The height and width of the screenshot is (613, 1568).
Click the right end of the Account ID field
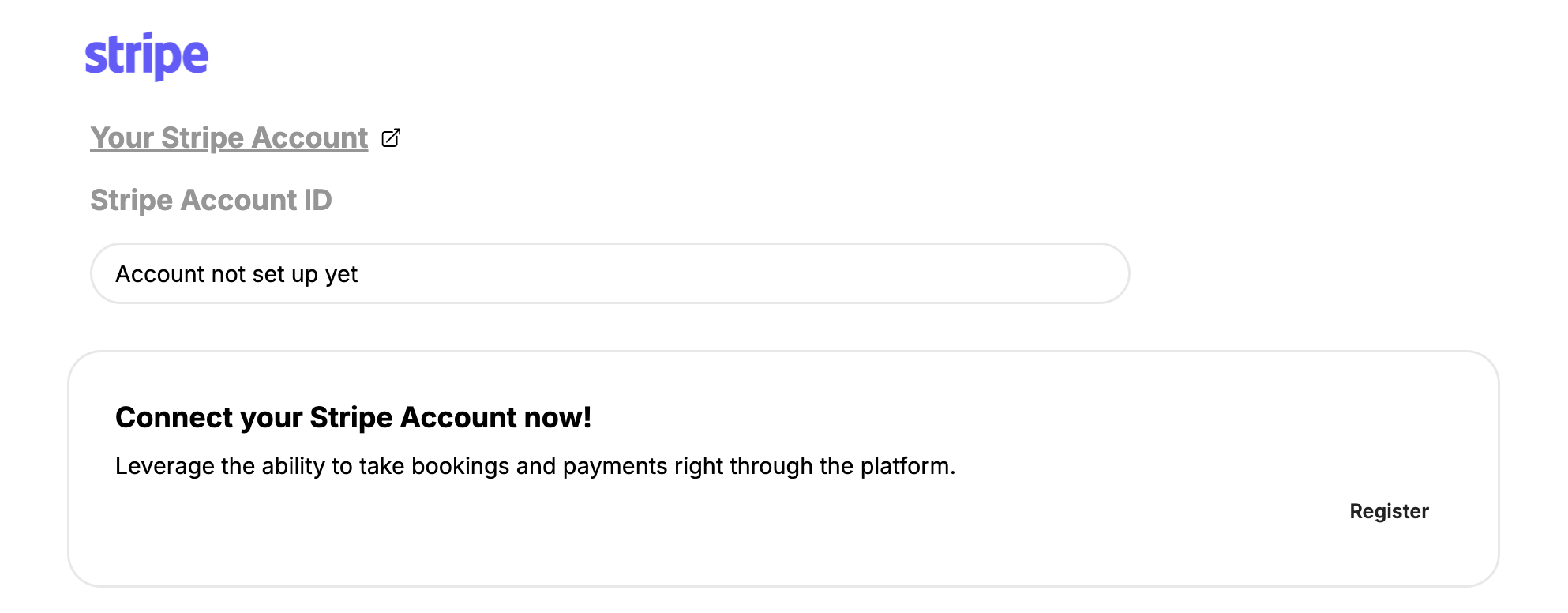tap(1090, 273)
